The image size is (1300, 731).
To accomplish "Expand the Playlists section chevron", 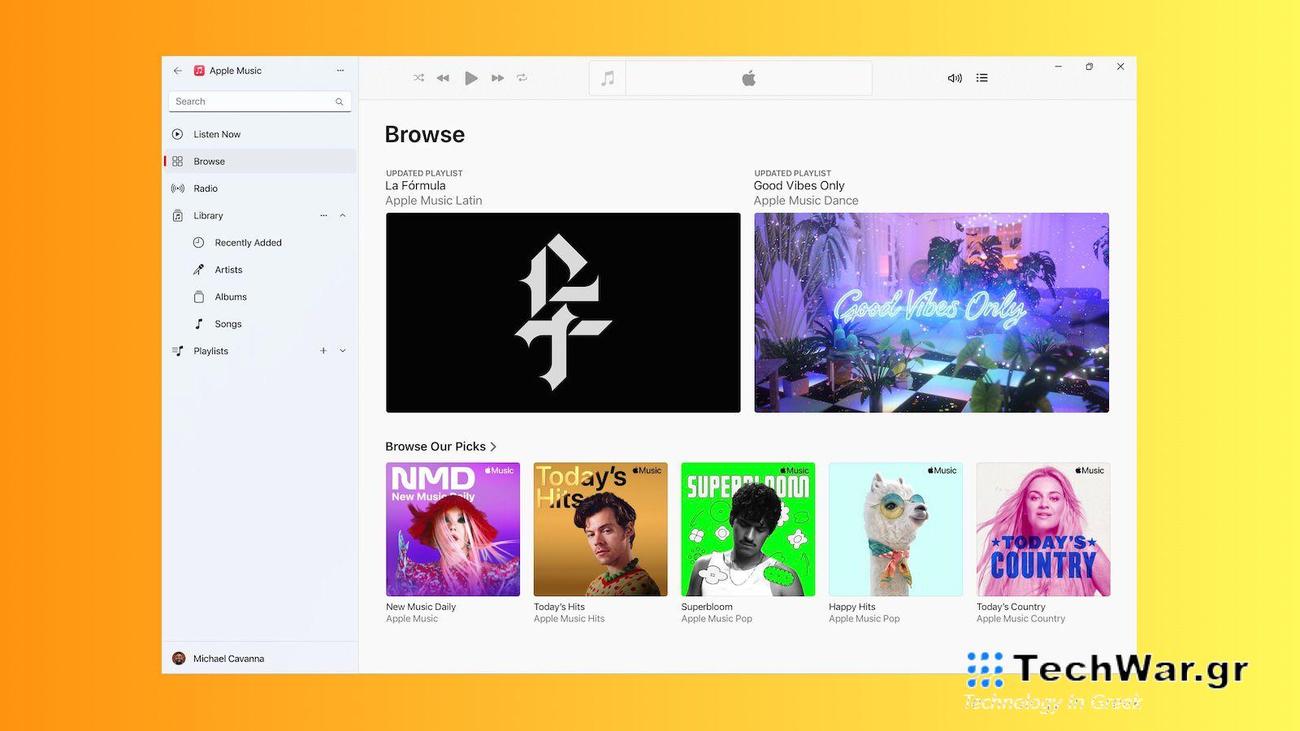I will [x=342, y=350].
